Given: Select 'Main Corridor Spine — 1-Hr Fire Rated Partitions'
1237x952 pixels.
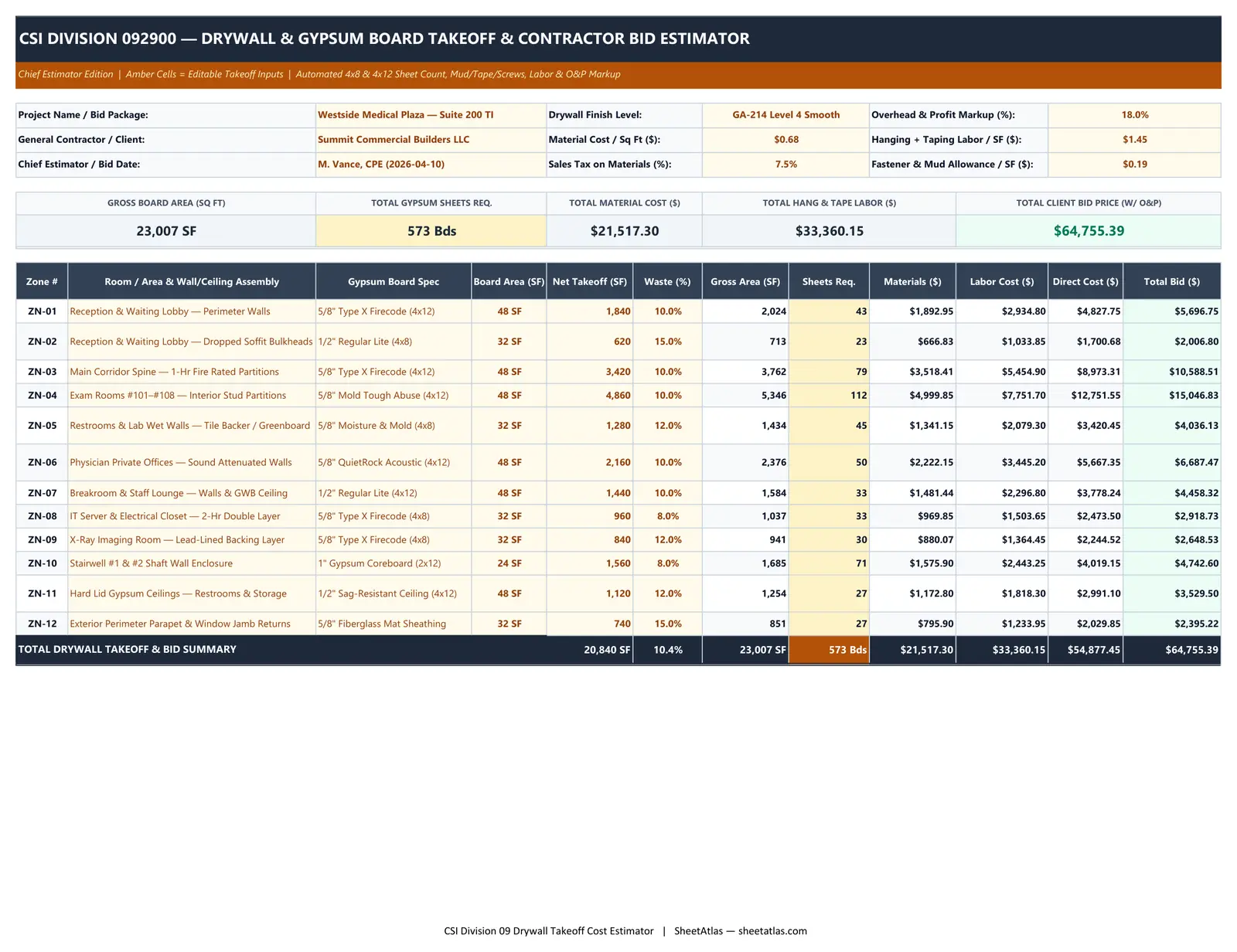Looking at the screenshot, I should pyautogui.click(x=192, y=372).
